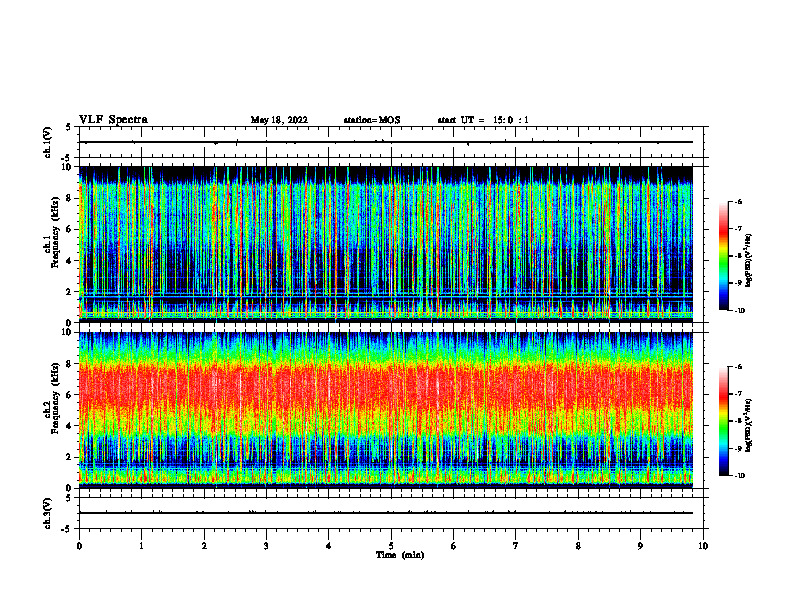Click time axis tick label '8'

(x=578, y=546)
